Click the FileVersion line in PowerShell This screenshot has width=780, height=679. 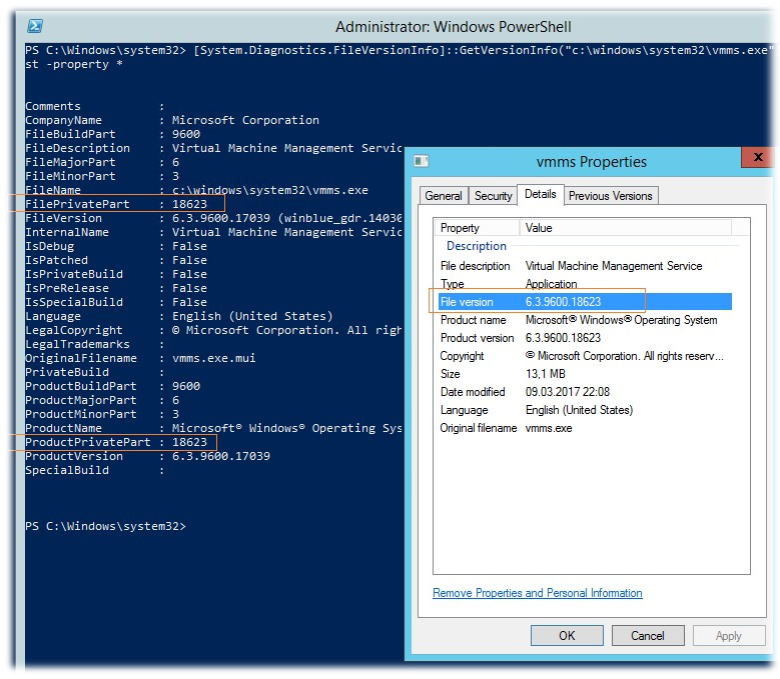coord(214,218)
